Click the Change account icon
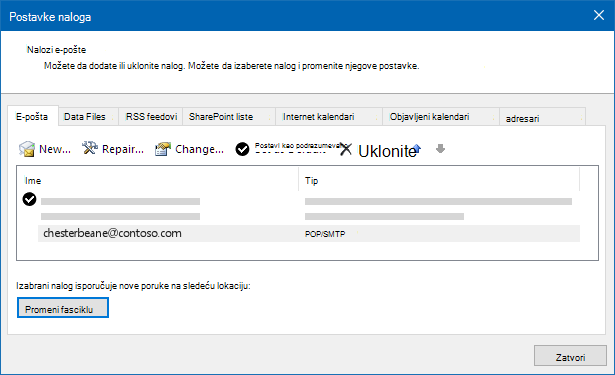This screenshot has height=375, width=615. pyautogui.click(x=163, y=149)
